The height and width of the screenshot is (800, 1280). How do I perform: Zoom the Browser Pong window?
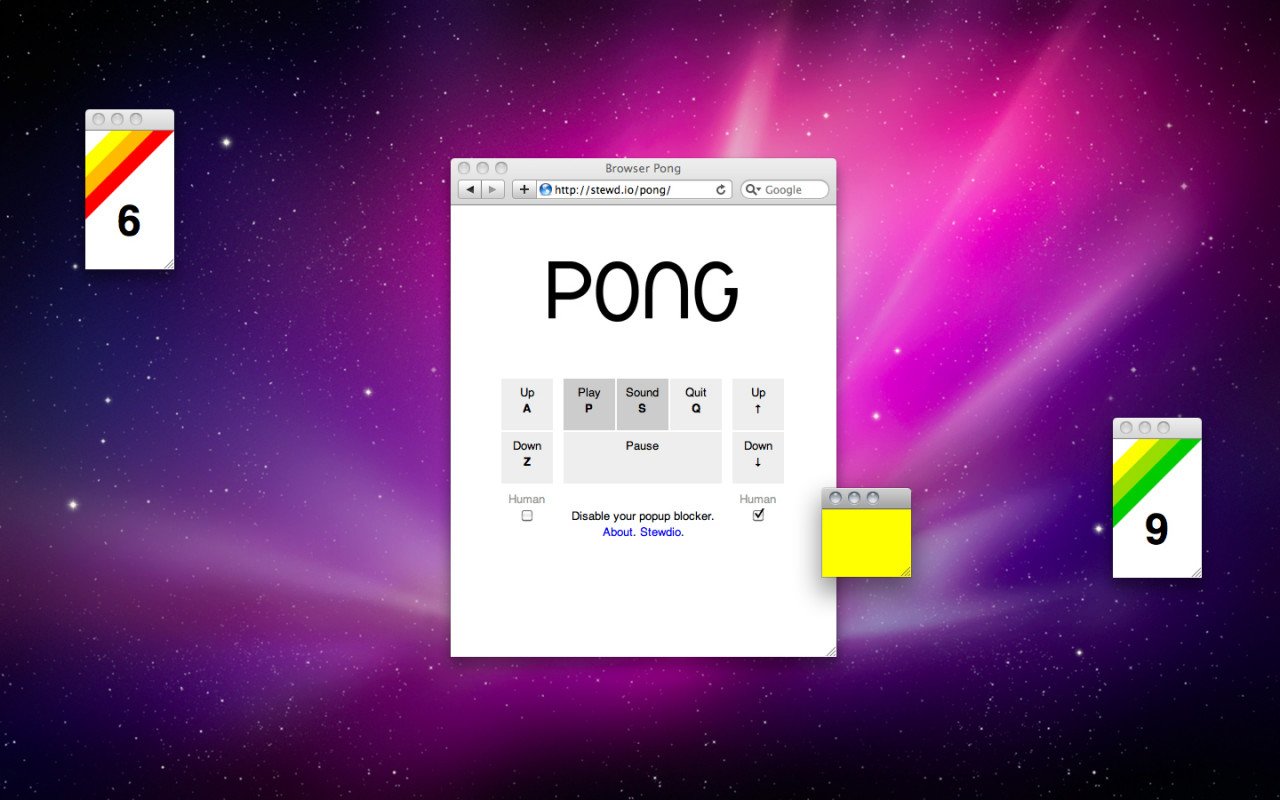pyautogui.click(x=501, y=168)
